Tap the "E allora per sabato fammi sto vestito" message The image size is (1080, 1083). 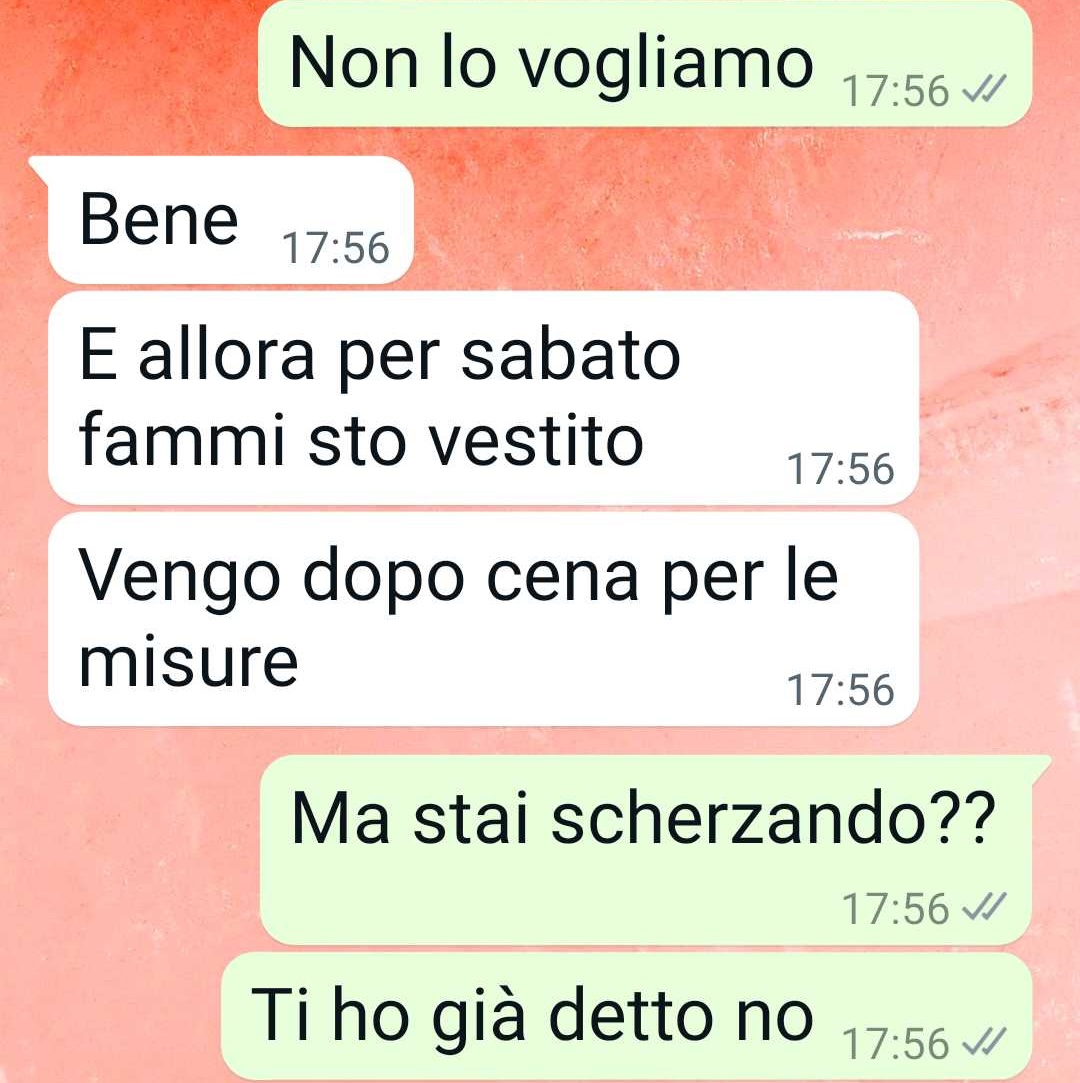483,398
